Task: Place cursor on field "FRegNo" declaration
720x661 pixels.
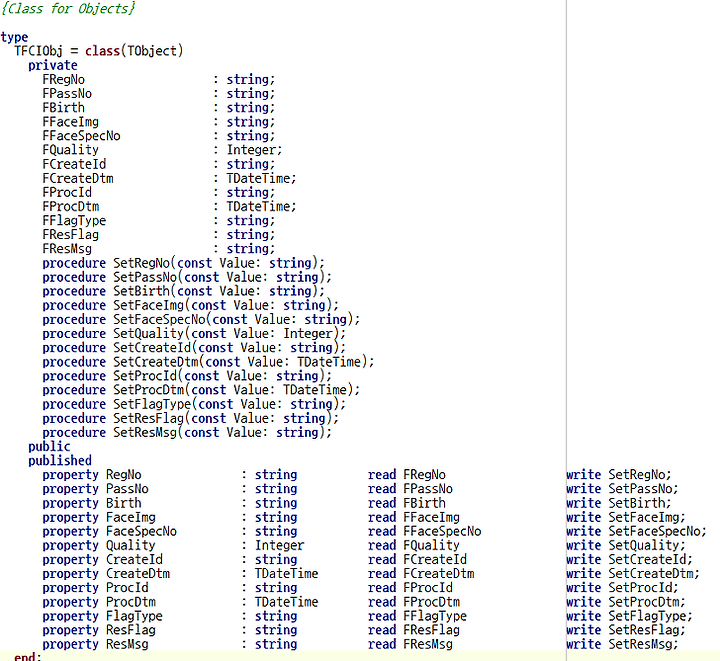Action: pos(64,79)
